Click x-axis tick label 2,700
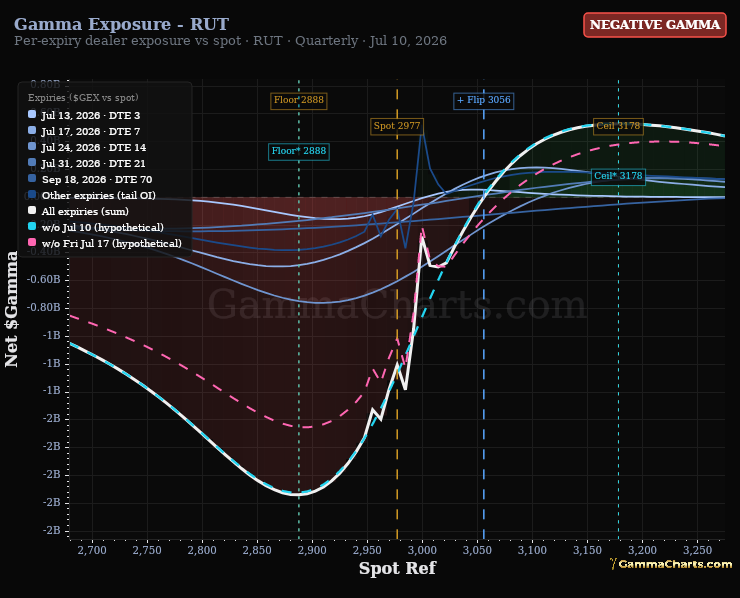Viewport: 740px width, 598px height. pos(92,550)
